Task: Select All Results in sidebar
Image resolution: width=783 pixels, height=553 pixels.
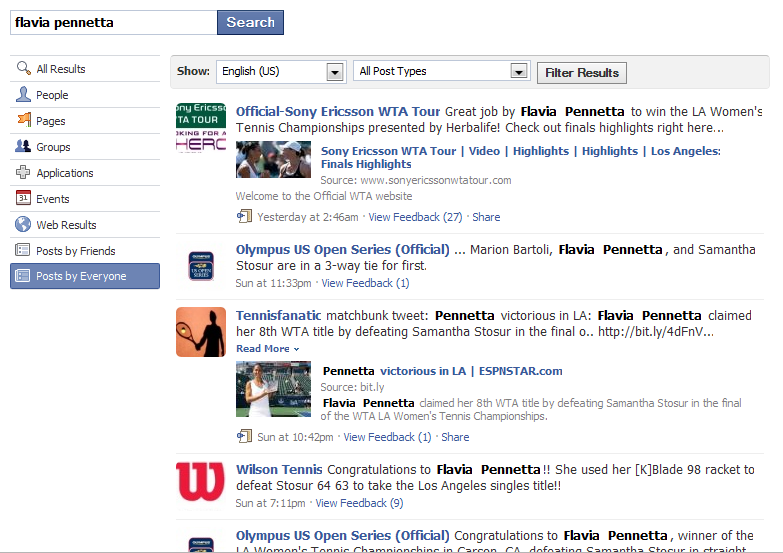Action: pyautogui.click(x=85, y=68)
